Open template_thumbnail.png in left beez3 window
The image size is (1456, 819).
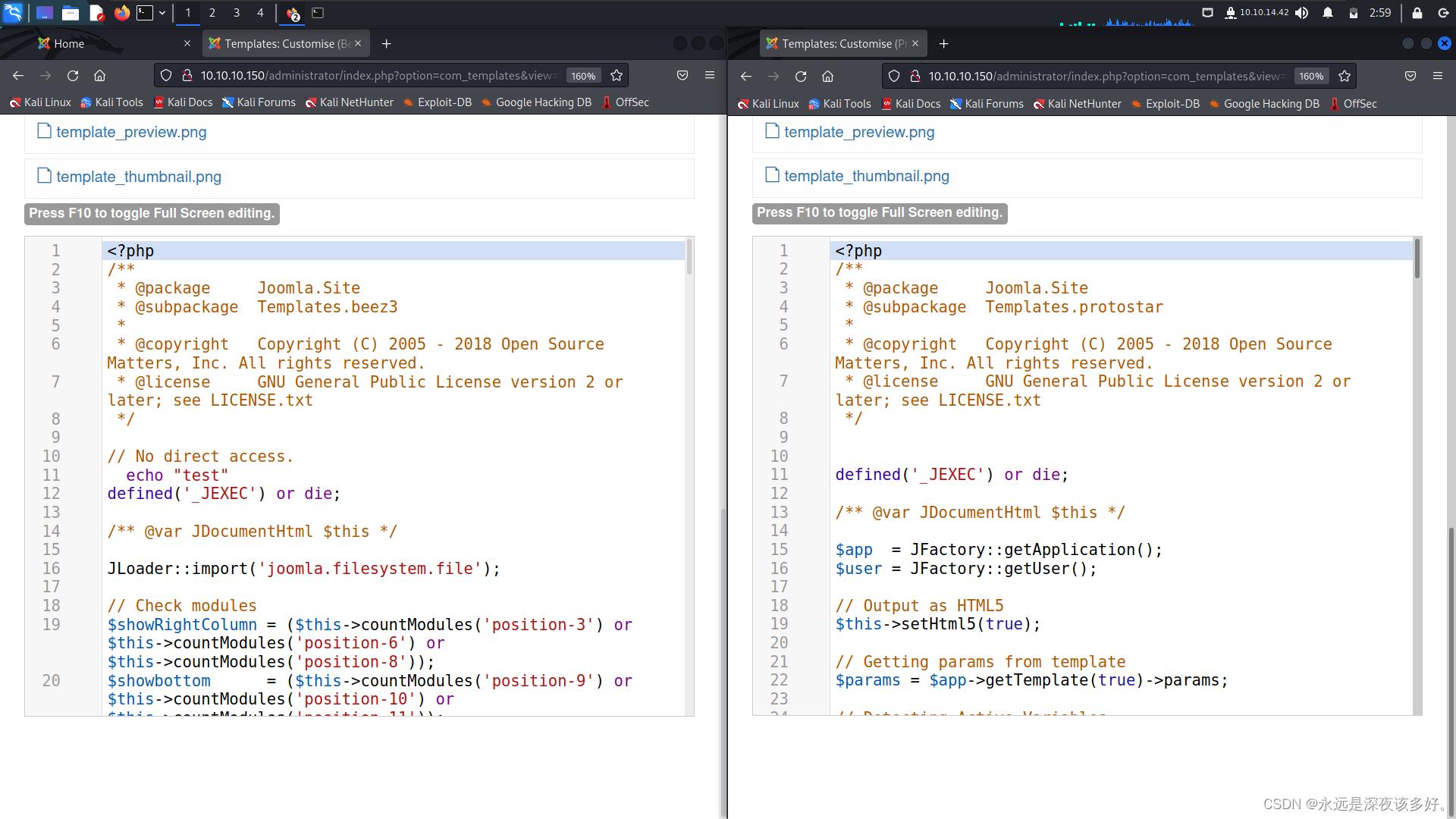click(x=139, y=177)
